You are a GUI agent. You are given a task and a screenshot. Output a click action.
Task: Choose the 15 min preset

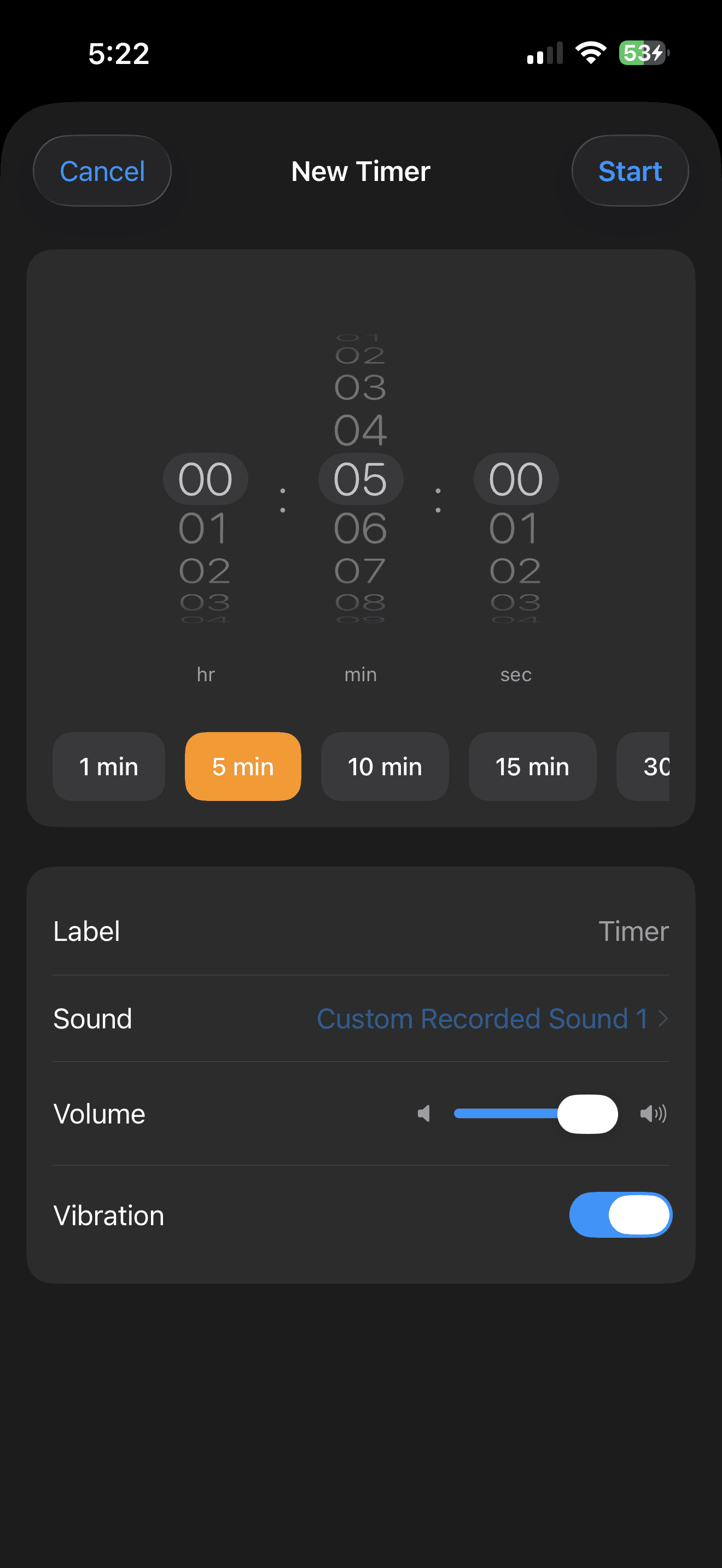click(532, 767)
